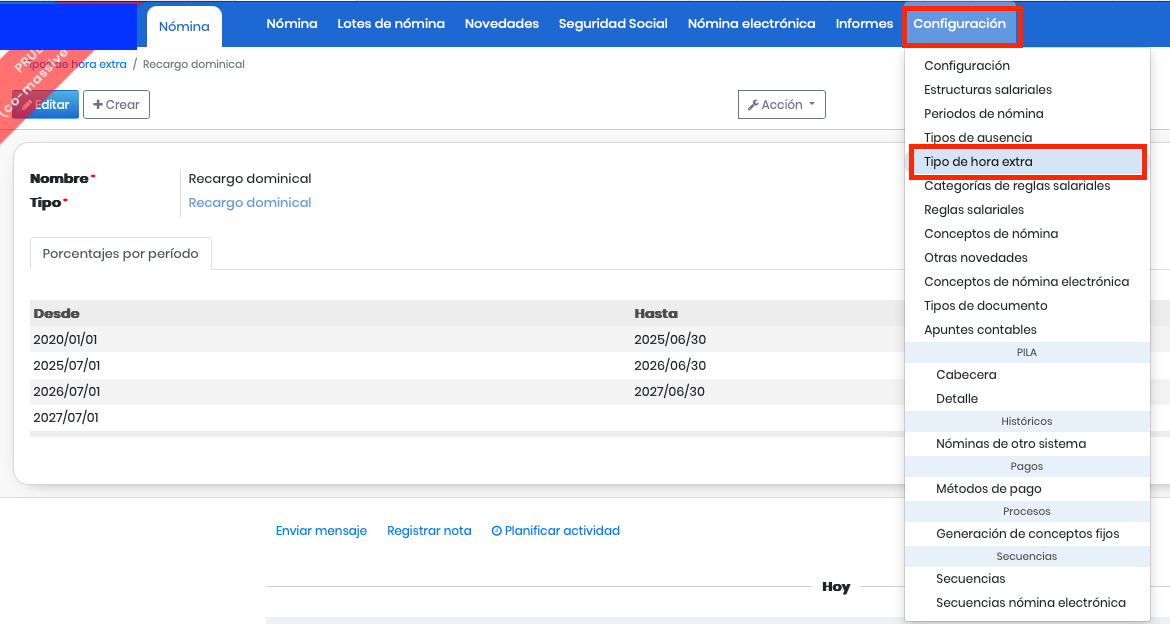Click the Recargo dominical Tipo link
This screenshot has height=624, width=1170.
pos(250,203)
